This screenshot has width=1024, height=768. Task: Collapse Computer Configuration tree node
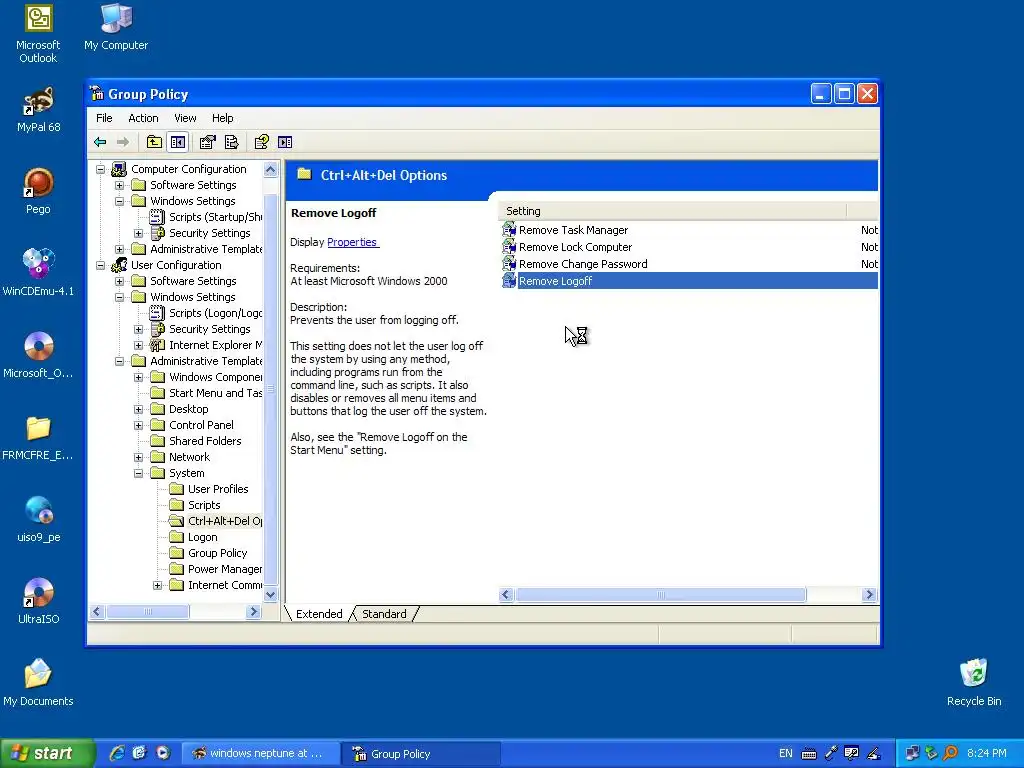pos(101,169)
